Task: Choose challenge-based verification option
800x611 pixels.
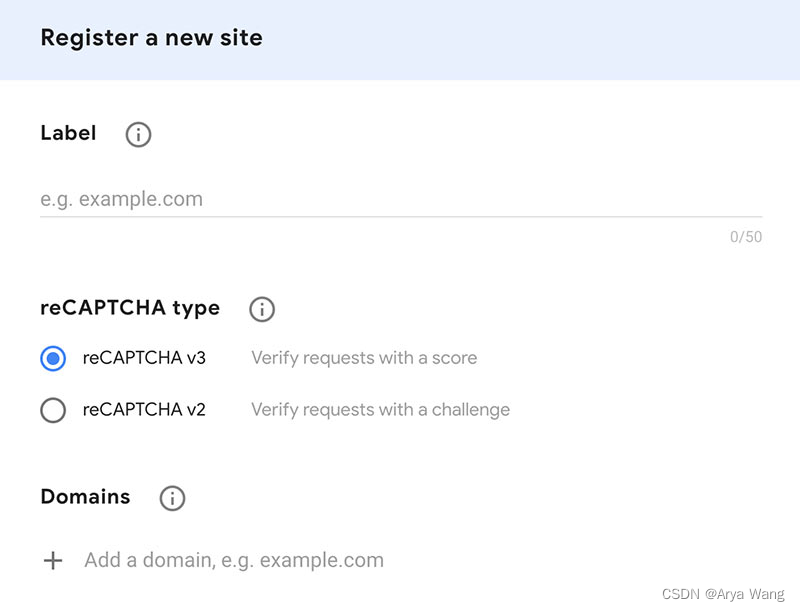Action: (53, 410)
